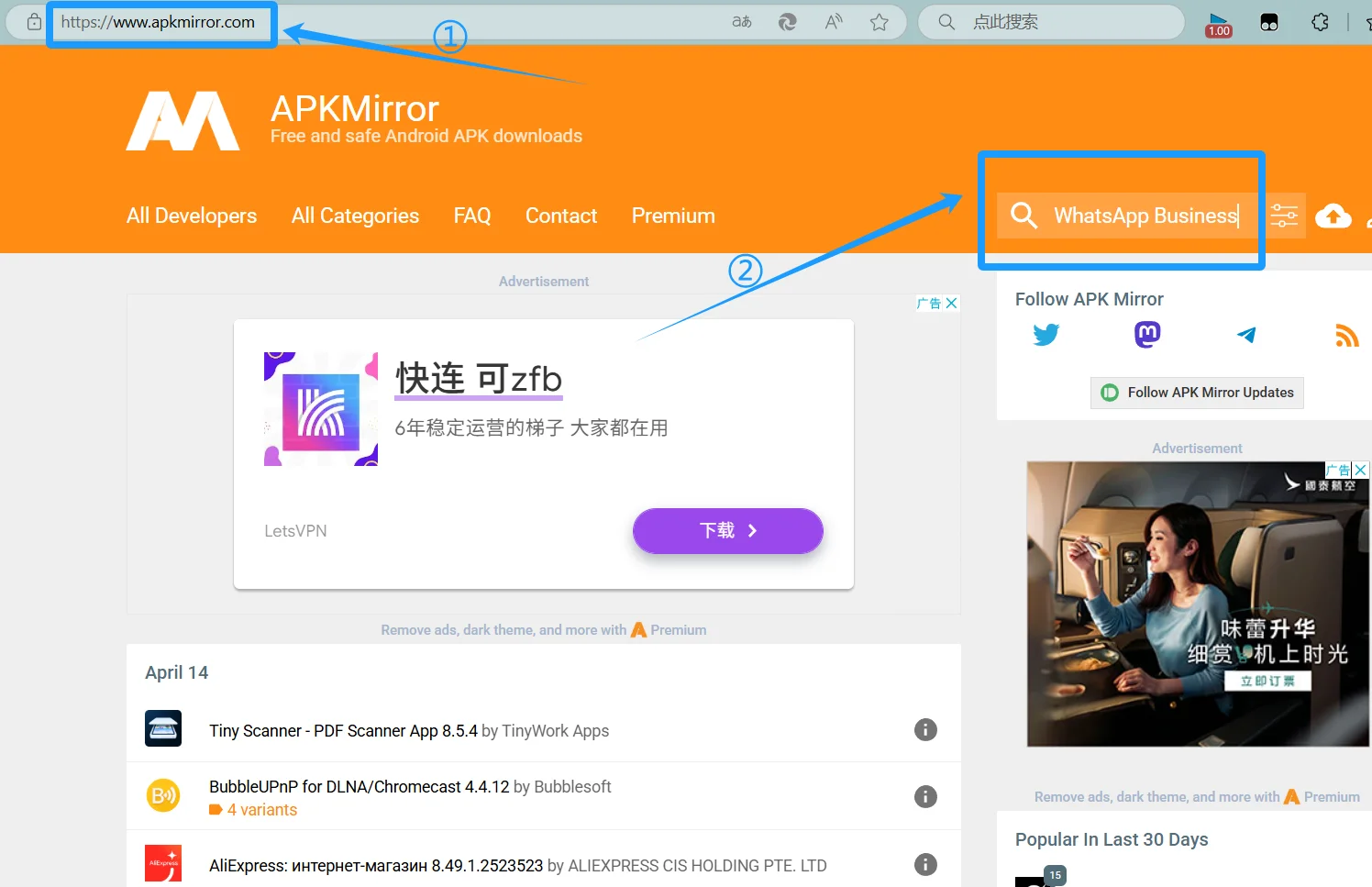Add page to favorites with star icon
This screenshot has width=1372, height=887.
coord(880,22)
